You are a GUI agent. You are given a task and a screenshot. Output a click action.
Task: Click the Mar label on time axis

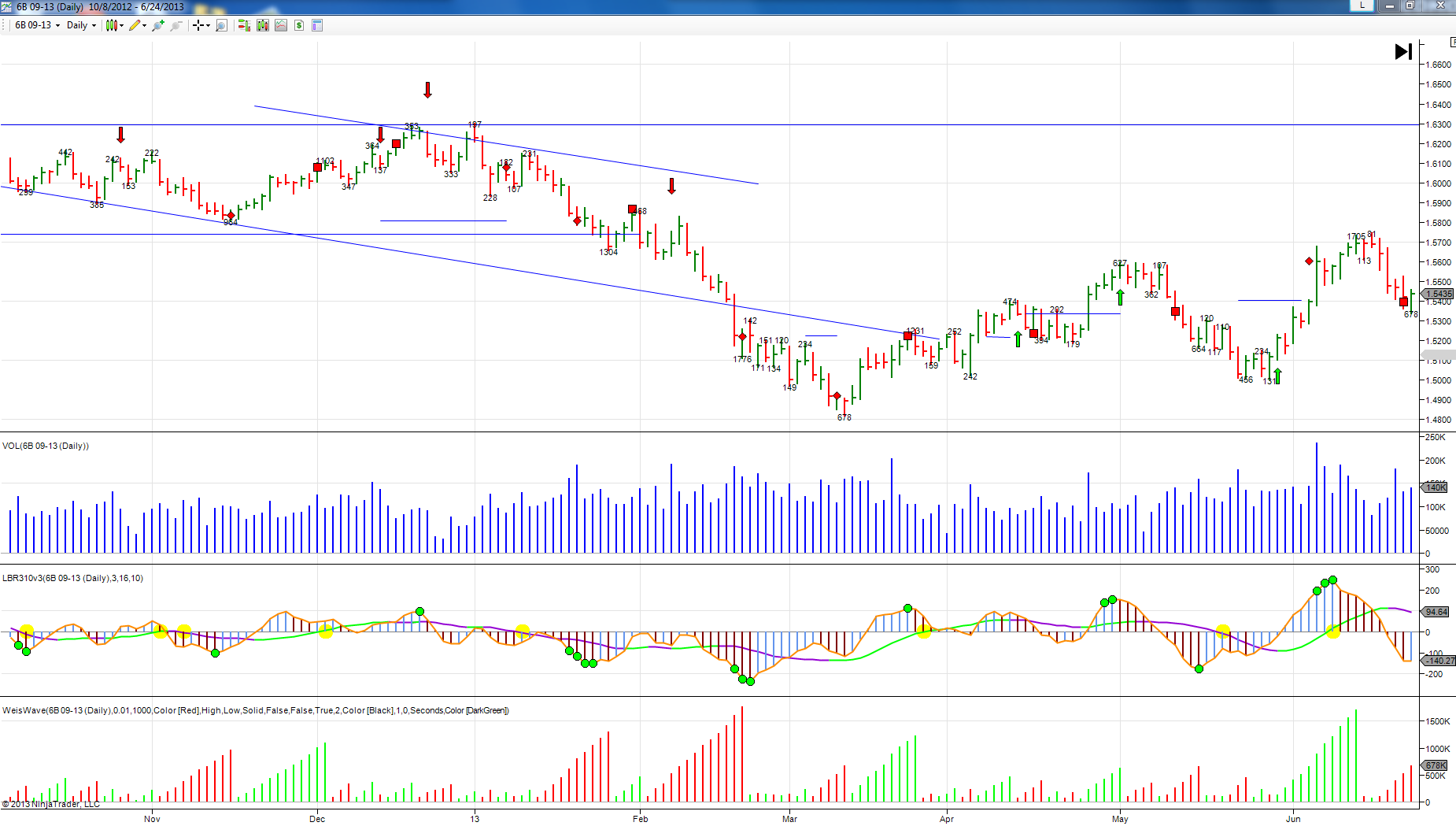click(x=789, y=819)
